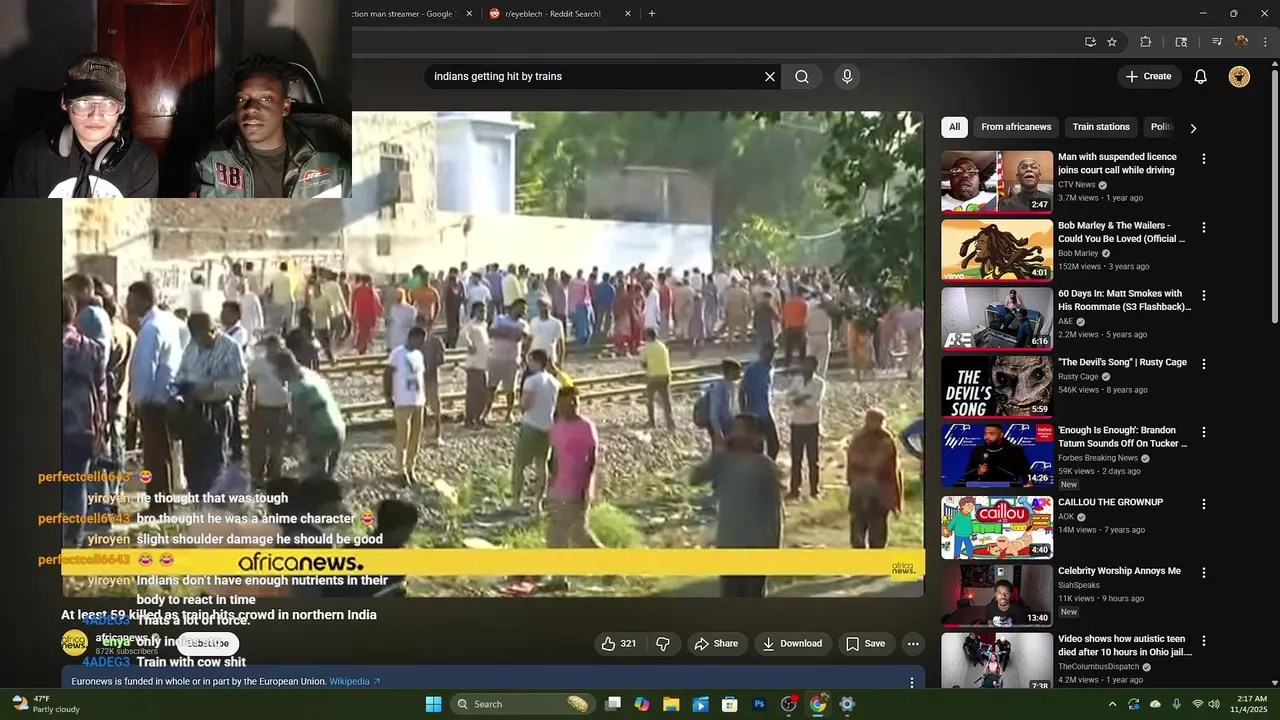Screen dimensions: 1280x720
Task: Open Bob Marley Could You Be Loved thumbnail
Action: click(x=997, y=250)
